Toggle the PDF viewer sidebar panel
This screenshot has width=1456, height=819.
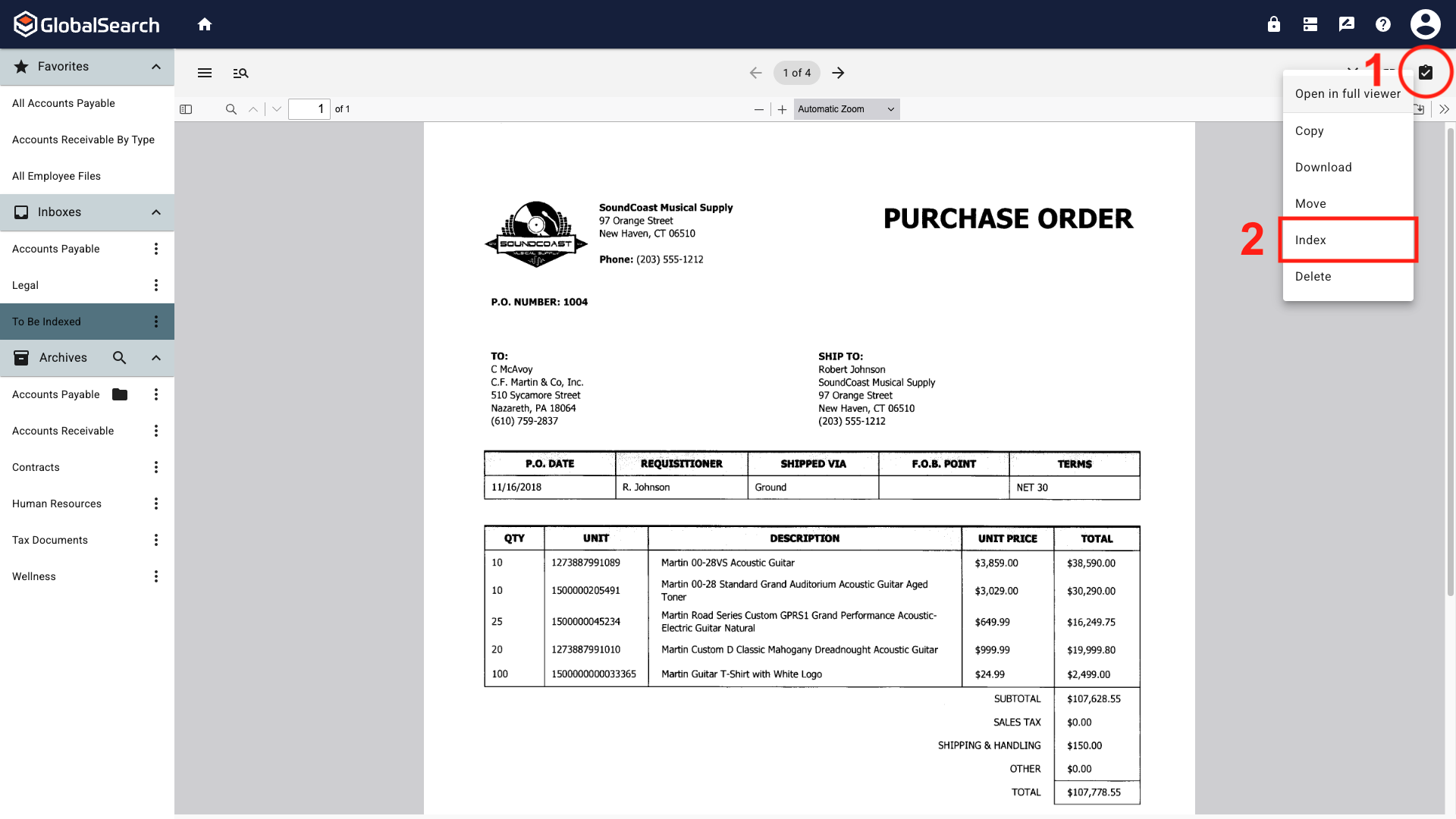185,108
